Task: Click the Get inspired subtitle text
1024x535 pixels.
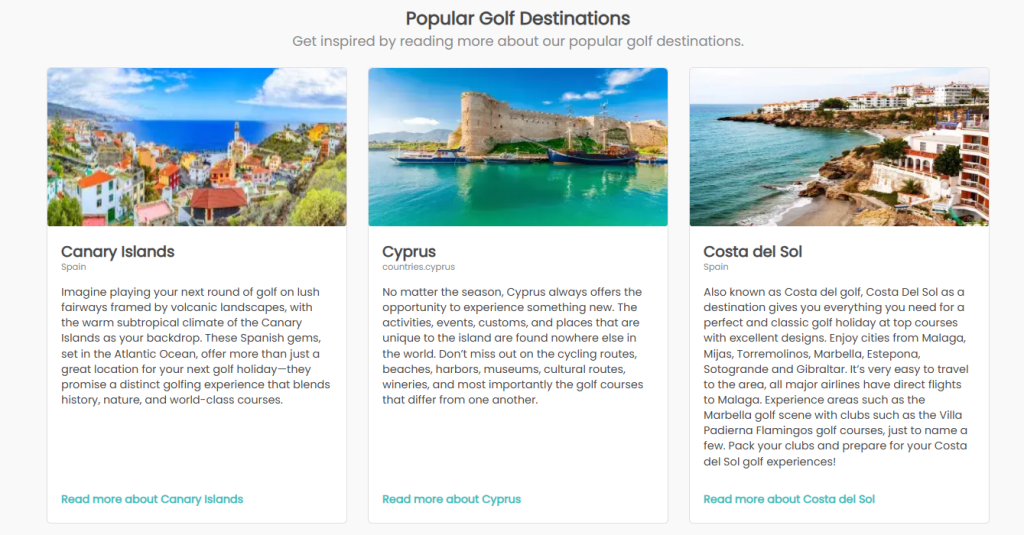Action: 518,41
